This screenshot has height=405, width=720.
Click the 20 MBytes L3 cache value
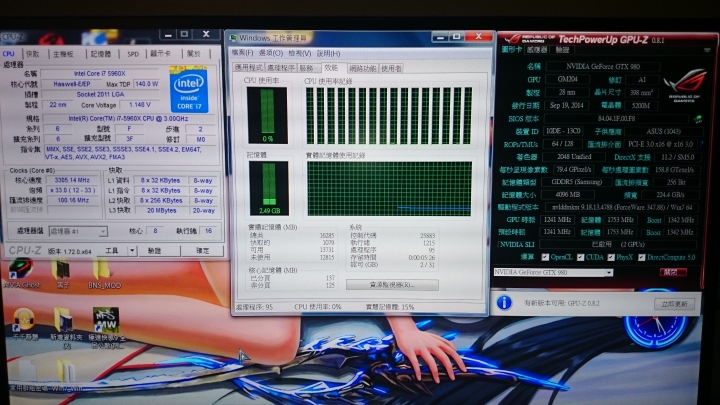click(162, 210)
